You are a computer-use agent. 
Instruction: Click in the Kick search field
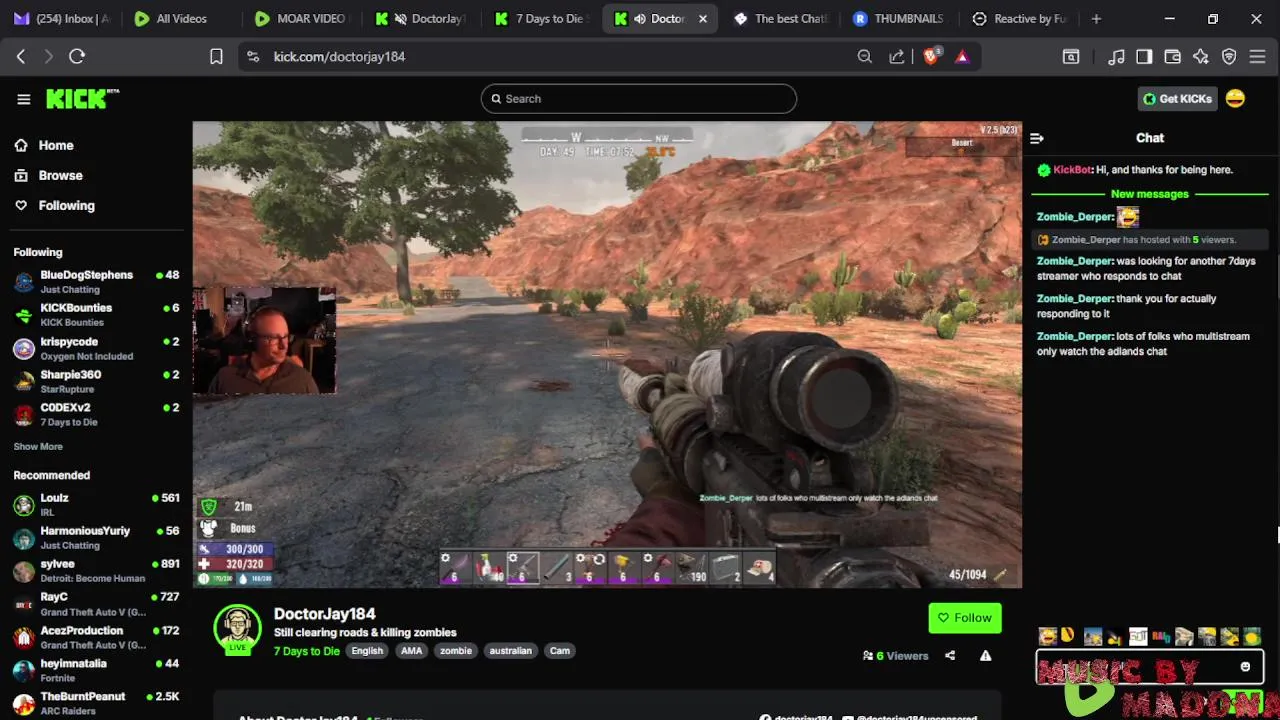638,99
